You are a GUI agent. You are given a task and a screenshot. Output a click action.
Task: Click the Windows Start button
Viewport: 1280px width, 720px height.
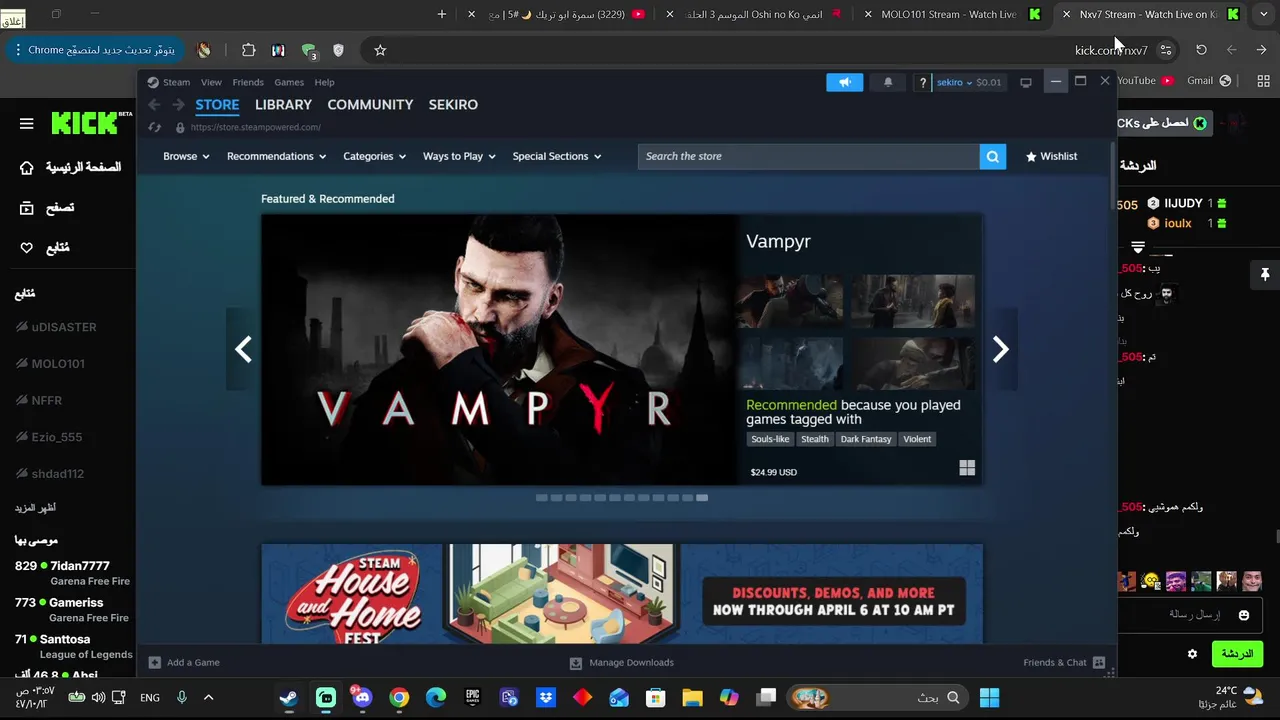(989, 697)
